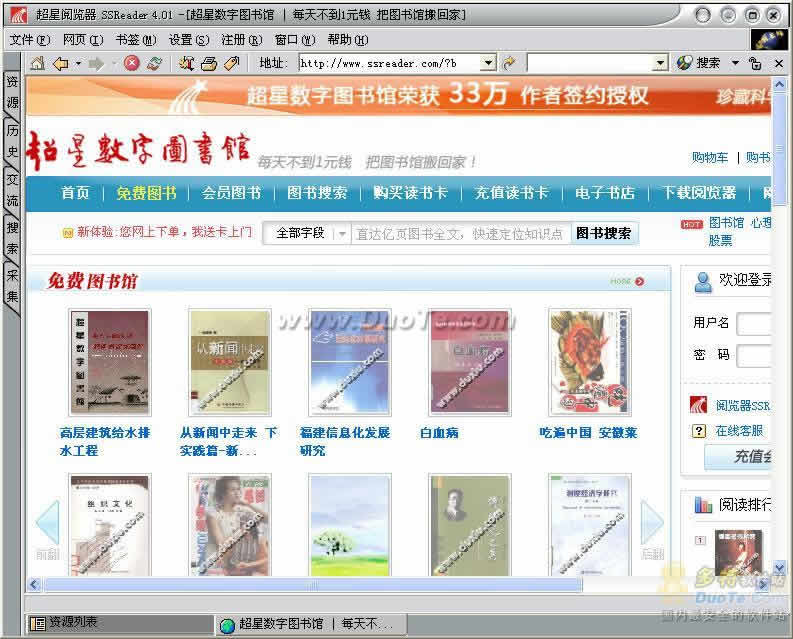793x639 pixels.
Task: Click the go arrow beside the address bar
Action: coord(509,63)
